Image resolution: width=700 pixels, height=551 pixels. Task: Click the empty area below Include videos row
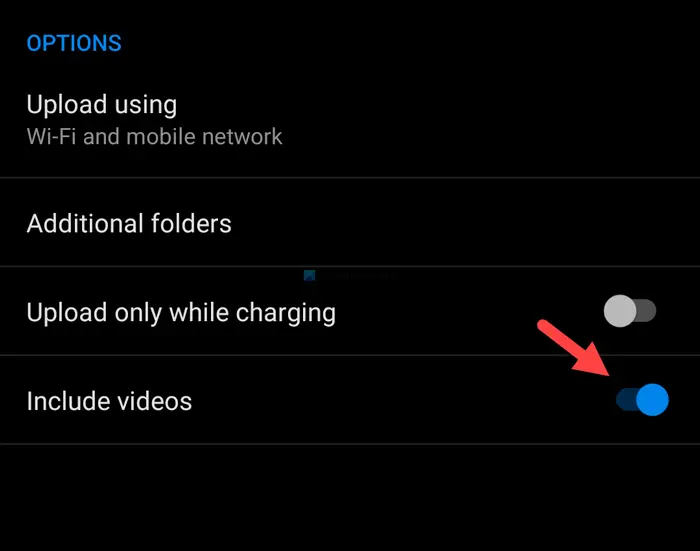[x=350, y=497]
